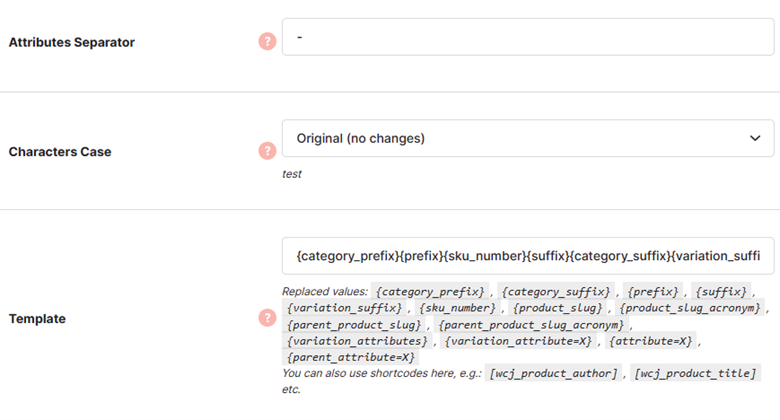This screenshot has width=780, height=420.
Task: Click the {product_slug} code tag
Action: coord(558,308)
